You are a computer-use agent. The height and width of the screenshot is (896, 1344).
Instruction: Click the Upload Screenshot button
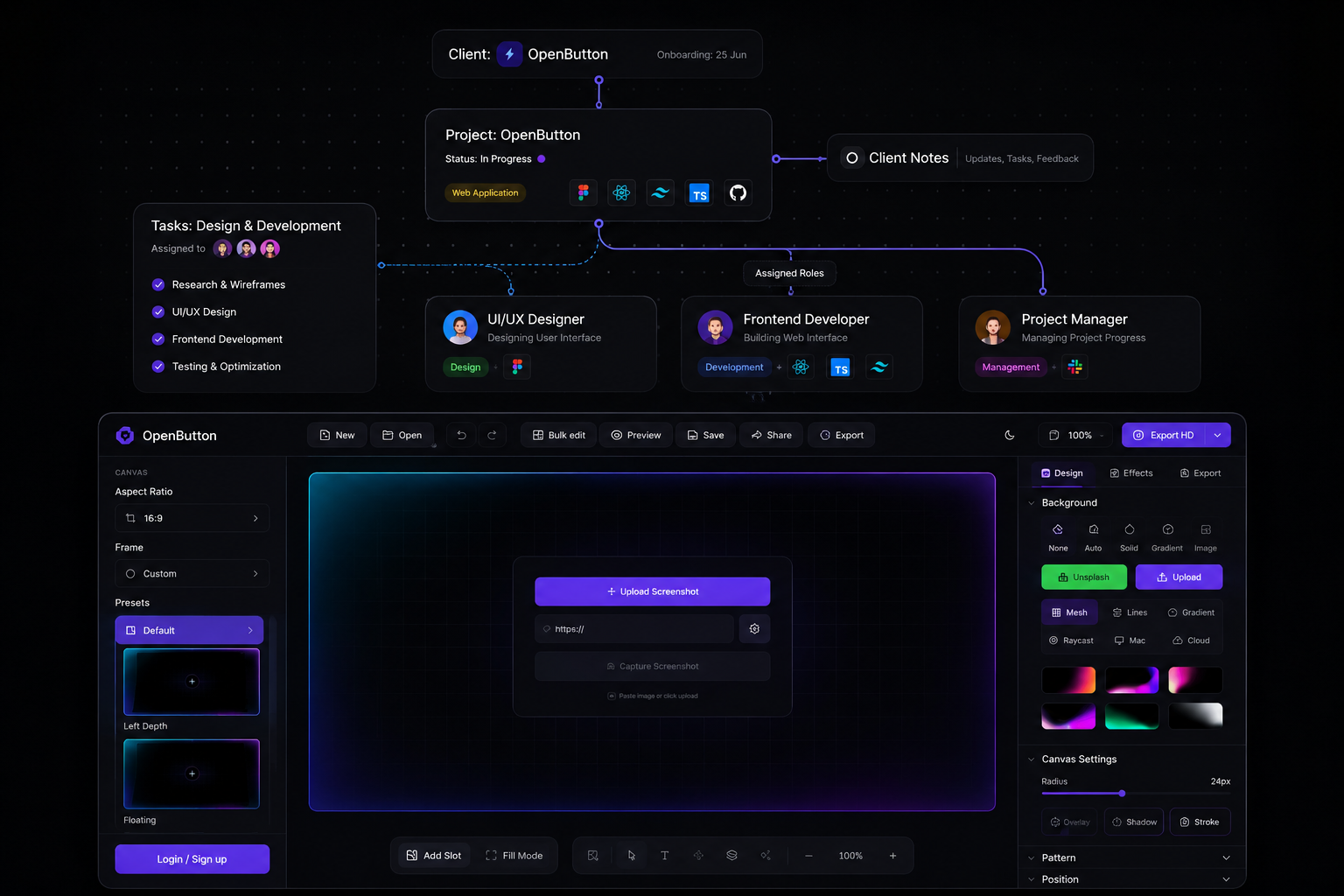coord(653,591)
